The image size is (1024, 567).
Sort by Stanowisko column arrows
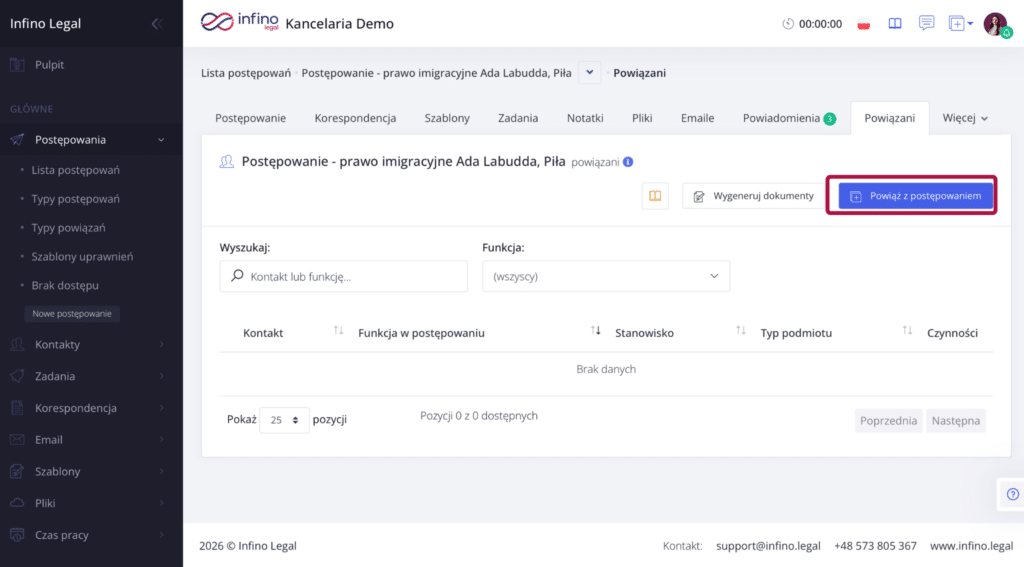741,331
